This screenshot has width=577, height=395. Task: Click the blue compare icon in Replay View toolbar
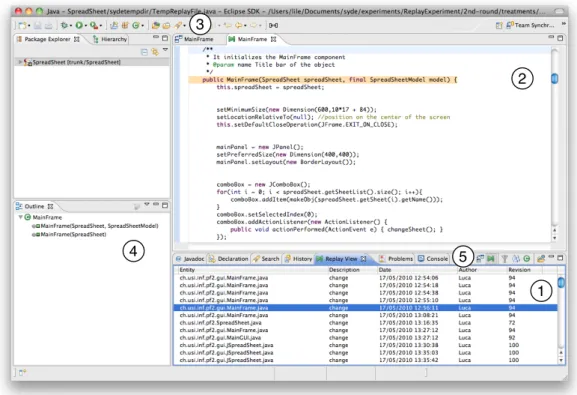[x=516, y=259]
